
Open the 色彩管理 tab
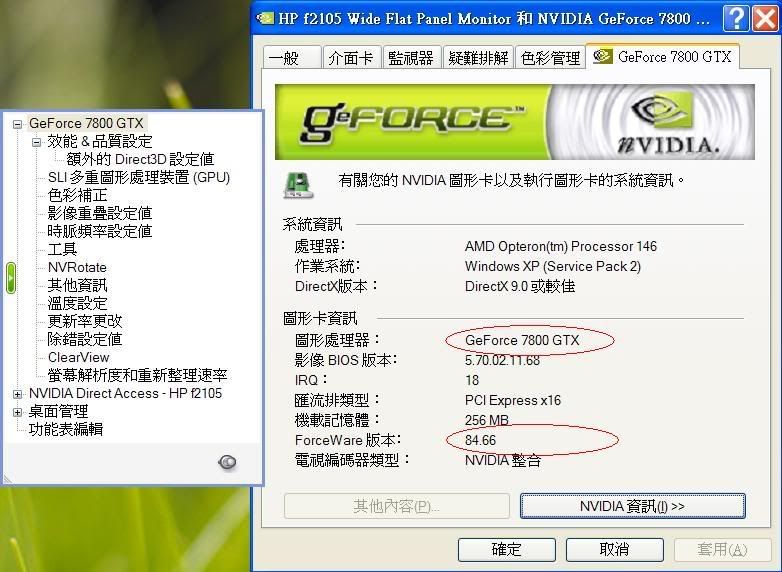tap(550, 58)
